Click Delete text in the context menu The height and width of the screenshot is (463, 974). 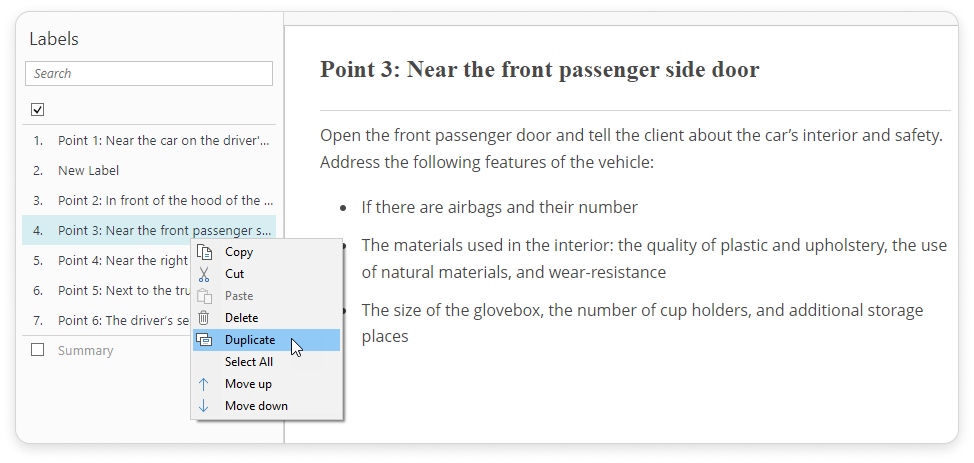pos(241,318)
